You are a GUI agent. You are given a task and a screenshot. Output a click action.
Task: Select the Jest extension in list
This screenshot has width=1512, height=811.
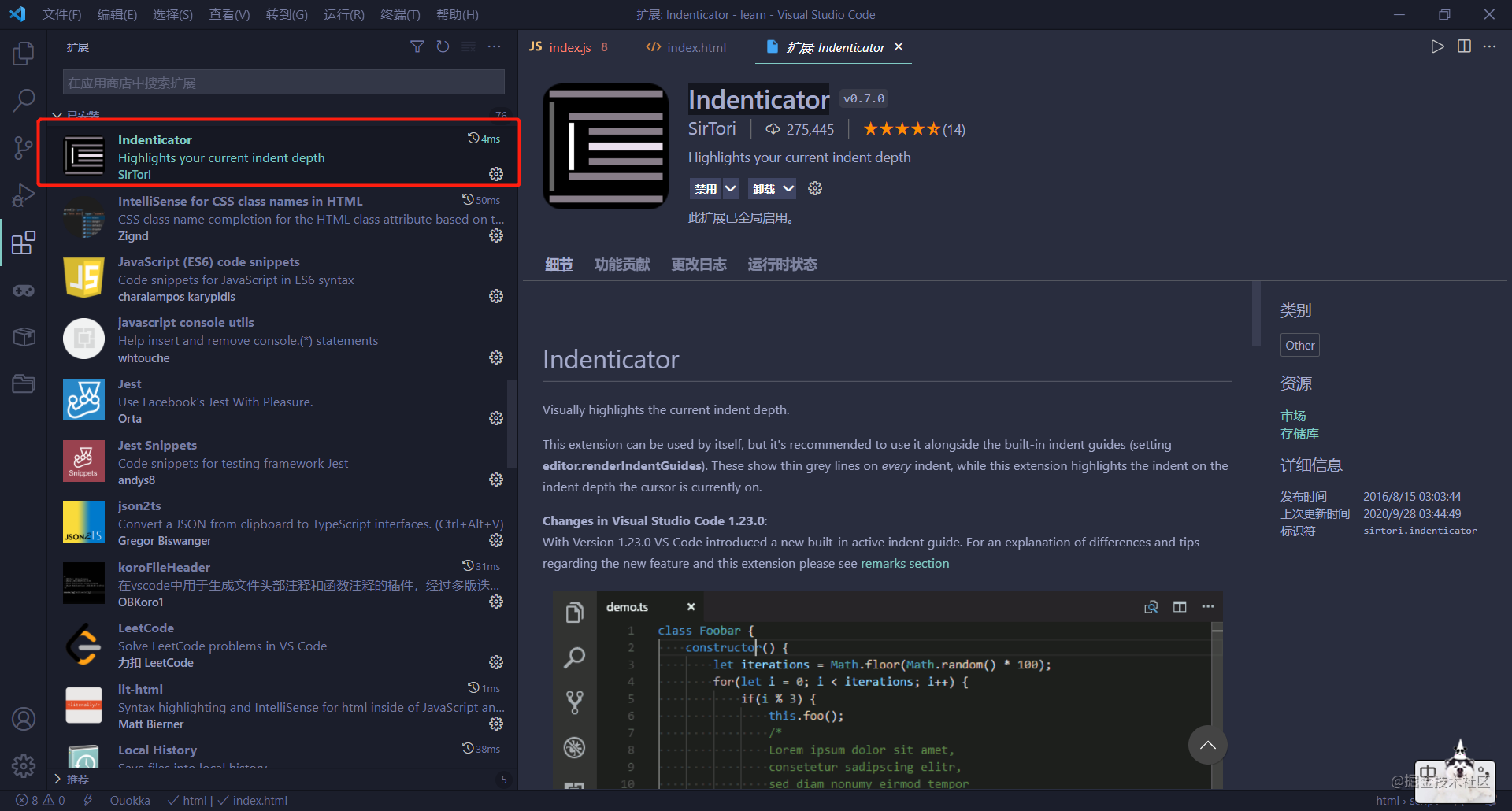[x=283, y=402]
